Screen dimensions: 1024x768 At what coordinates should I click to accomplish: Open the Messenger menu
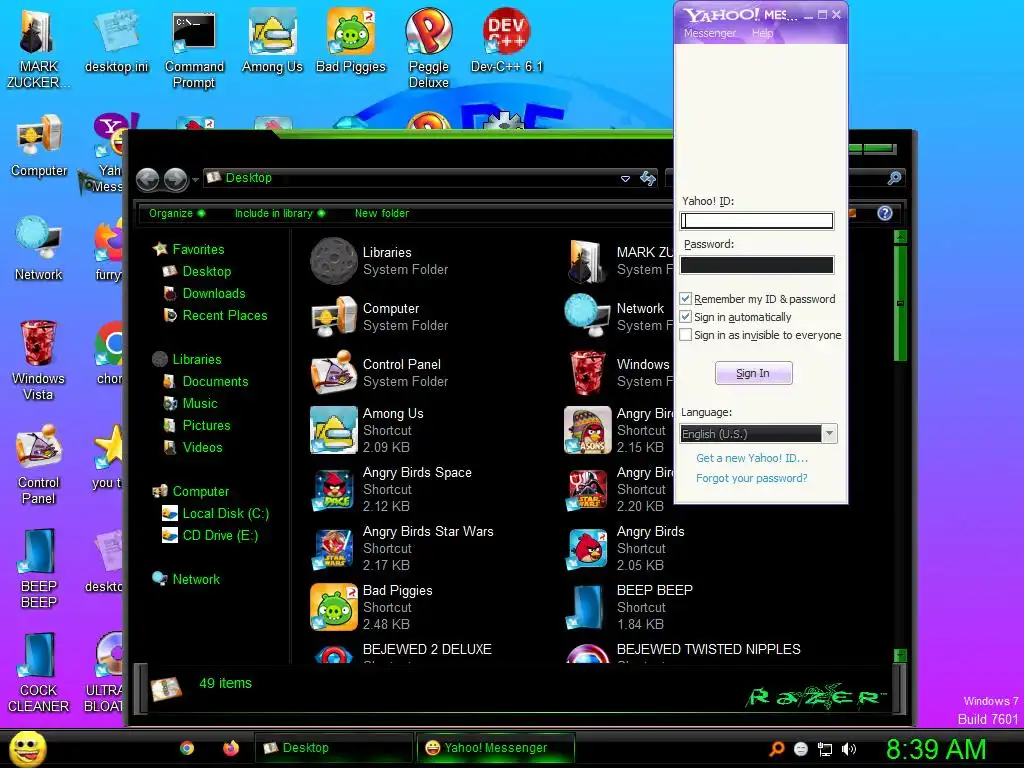(710, 33)
